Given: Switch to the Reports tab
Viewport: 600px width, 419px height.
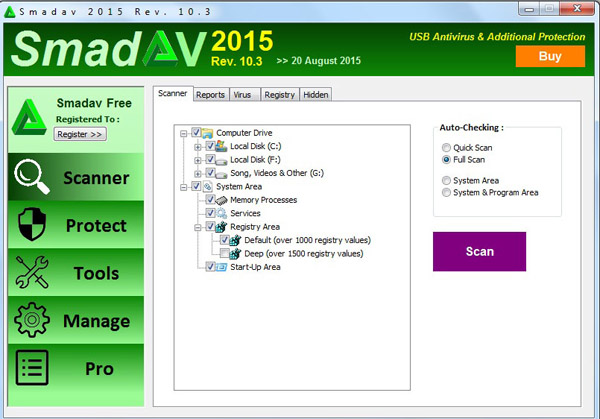Looking at the screenshot, I should point(210,95).
